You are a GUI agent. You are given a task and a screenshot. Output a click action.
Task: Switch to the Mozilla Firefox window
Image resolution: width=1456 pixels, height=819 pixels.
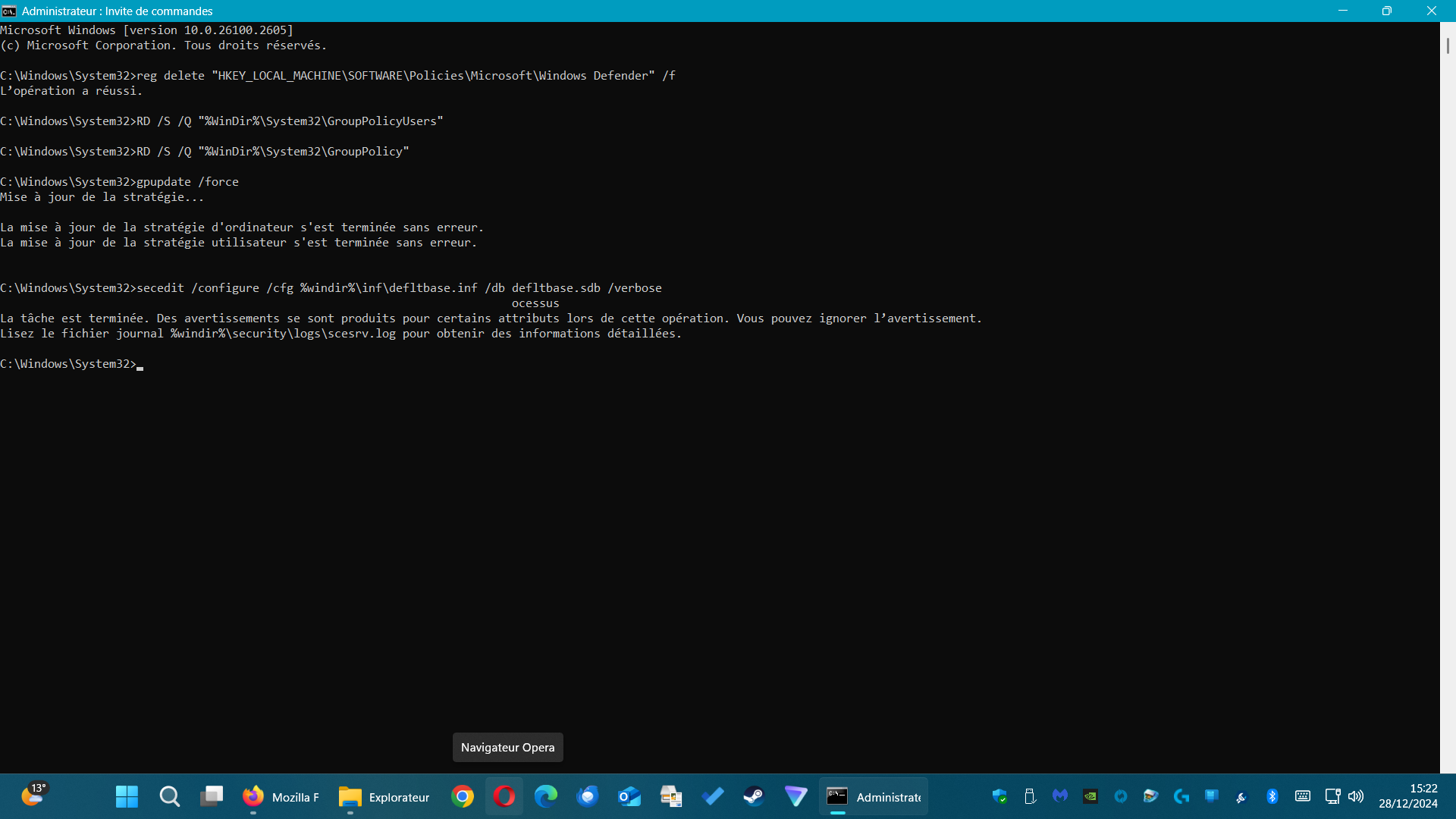click(x=280, y=796)
